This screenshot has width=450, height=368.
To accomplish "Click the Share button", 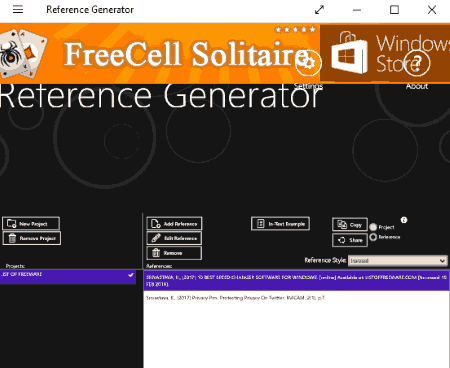I will [350, 240].
